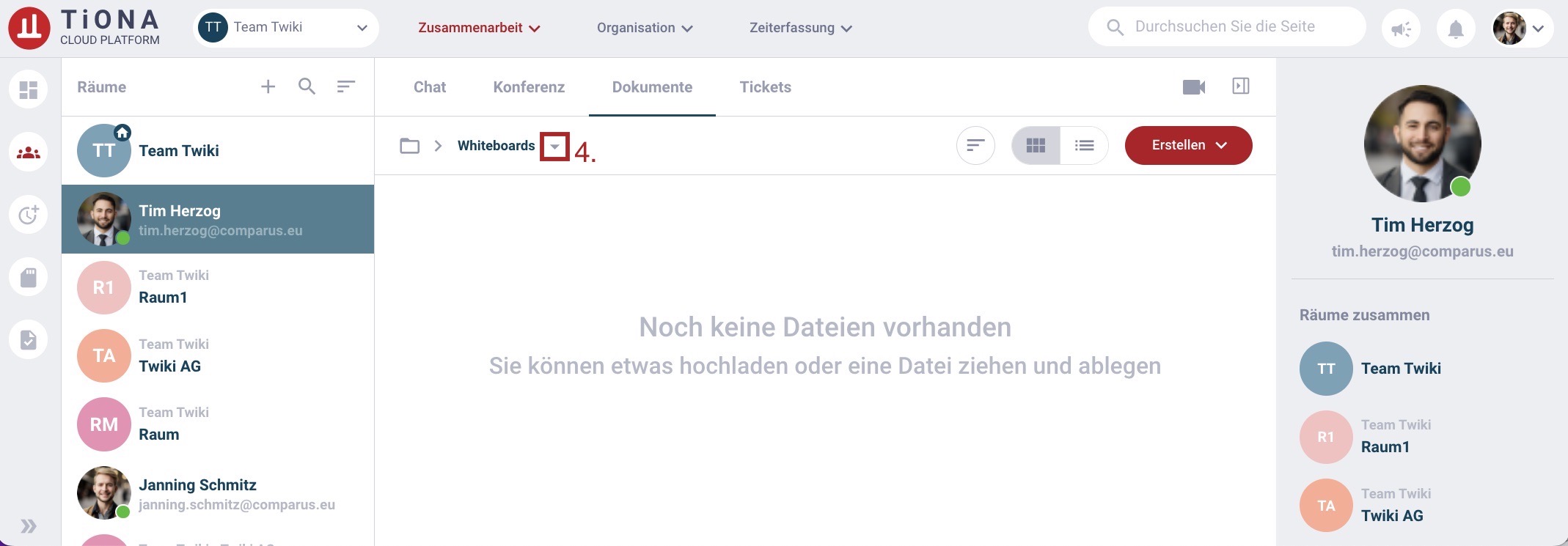Switch to the Konferenz tab
Image resolution: width=1568 pixels, height=546 pixels.
click(529, 87)
